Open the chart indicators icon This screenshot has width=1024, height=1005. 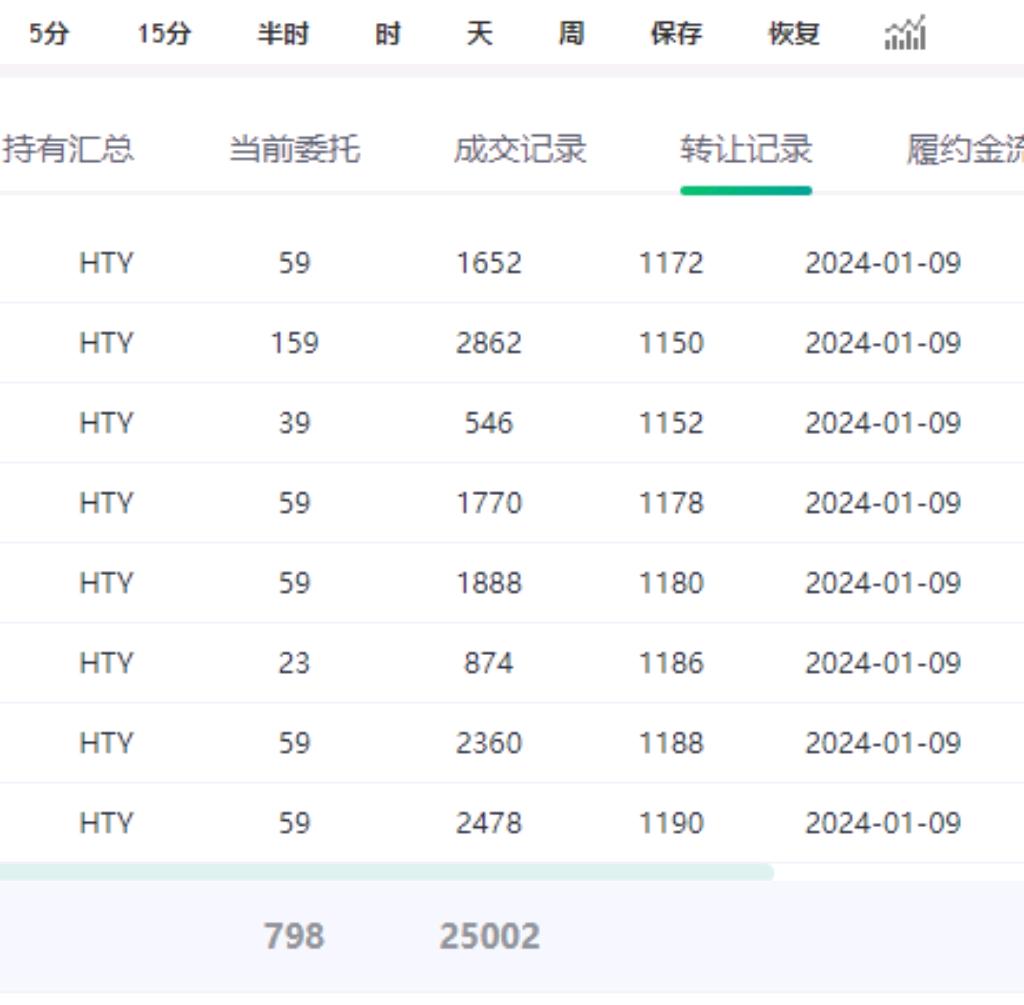click(905, 34)
